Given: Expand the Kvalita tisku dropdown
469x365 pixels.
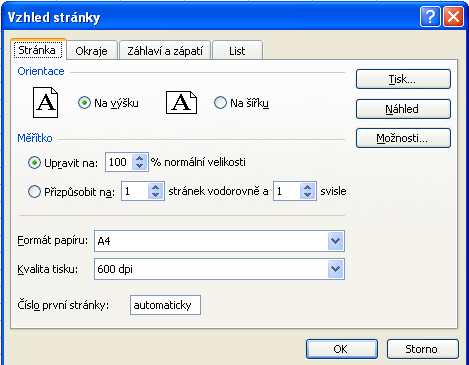Looking at the screenshot, I should (335, 269).
